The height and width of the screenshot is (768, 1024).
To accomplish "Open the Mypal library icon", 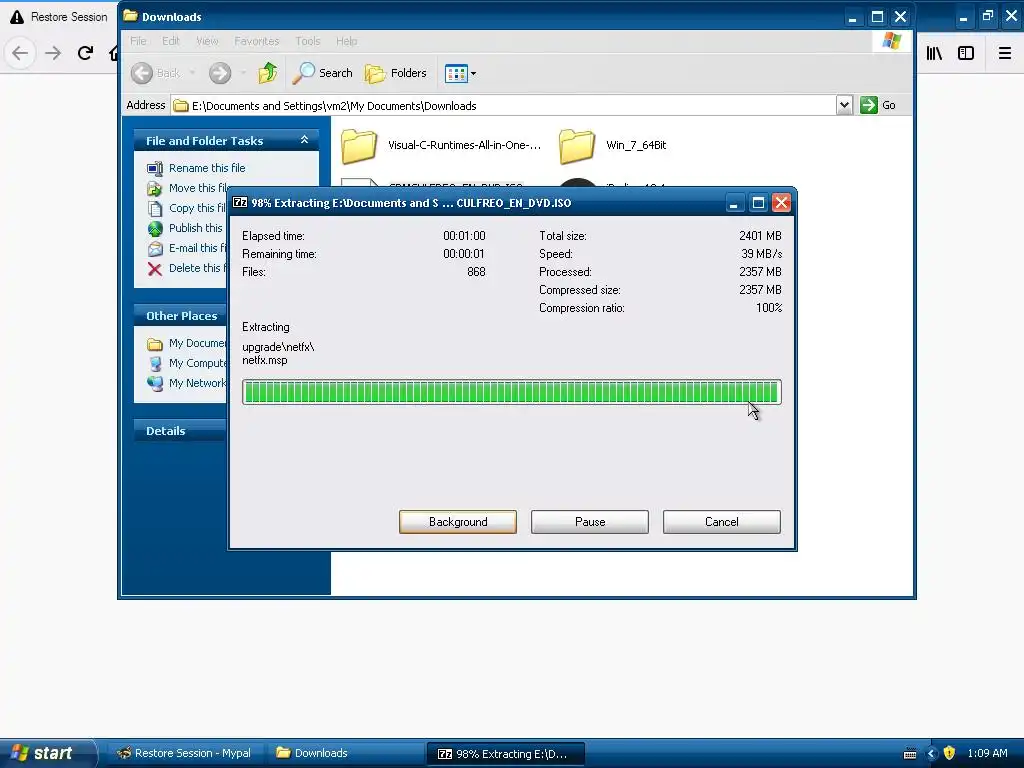I will tap(935, 53).
